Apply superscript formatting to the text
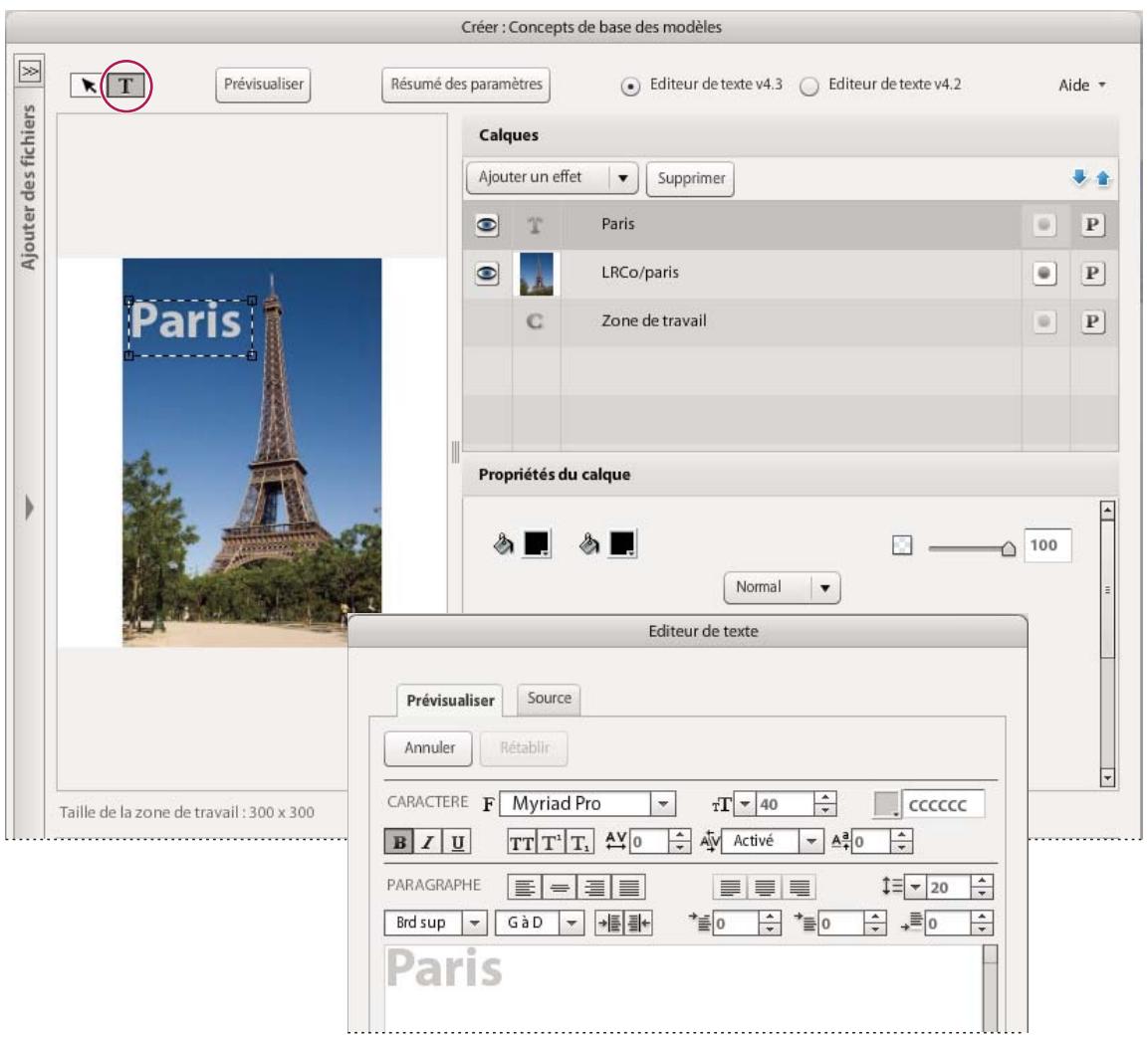This screenshot has width=1148, height=1038. click(551, 841)
